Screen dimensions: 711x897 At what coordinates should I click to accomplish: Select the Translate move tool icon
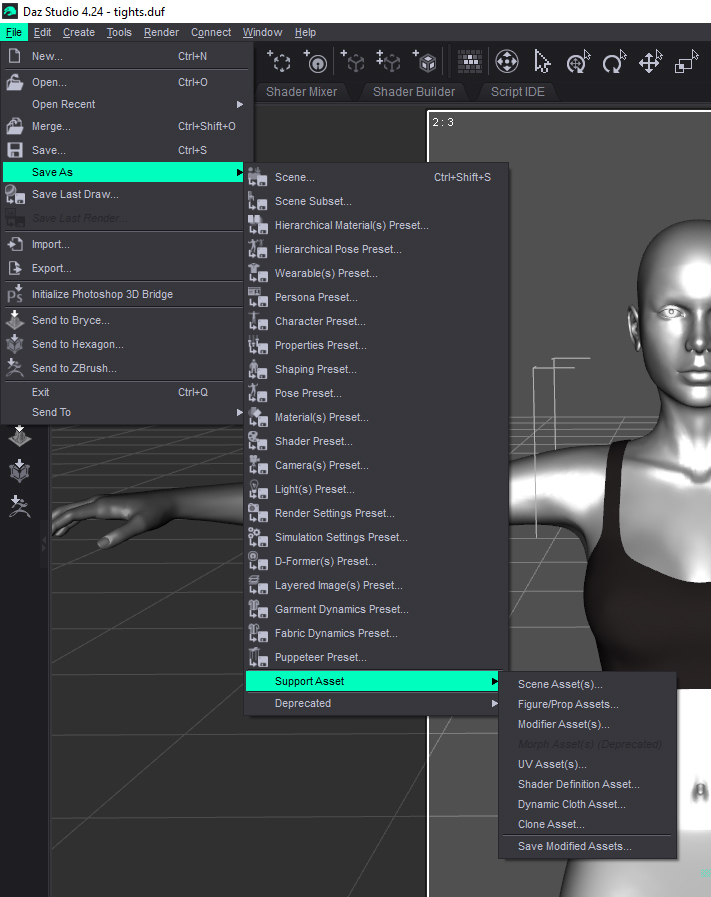point(650,63)
